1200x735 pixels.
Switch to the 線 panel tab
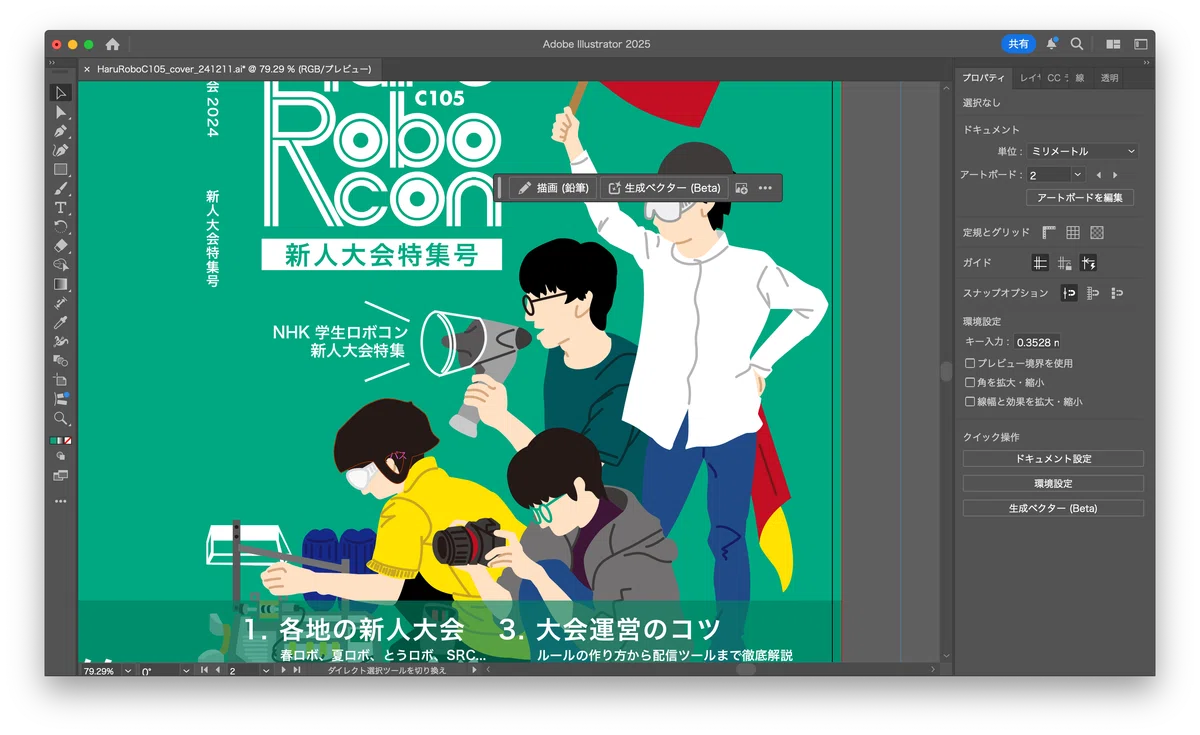tap(1079, 78)
